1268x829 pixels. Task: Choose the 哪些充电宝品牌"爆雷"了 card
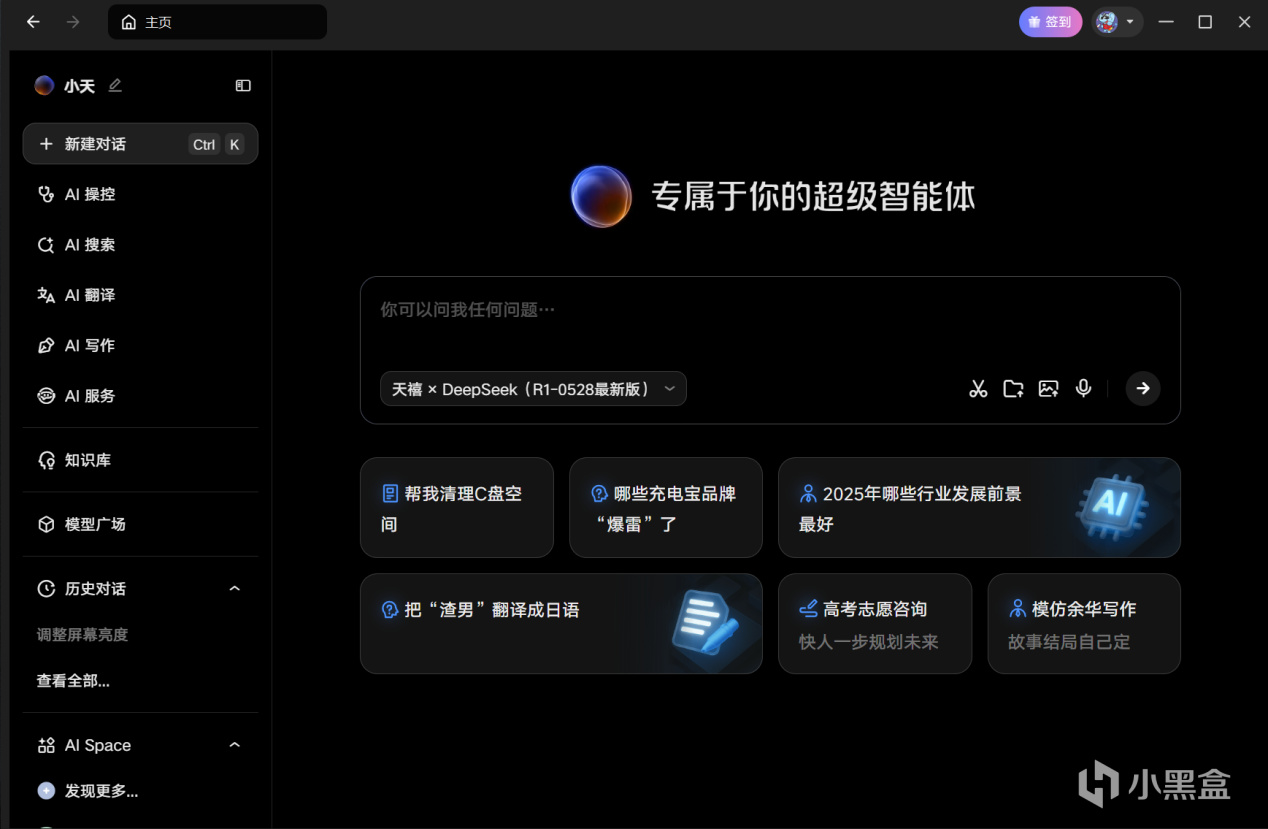(666, 508)
